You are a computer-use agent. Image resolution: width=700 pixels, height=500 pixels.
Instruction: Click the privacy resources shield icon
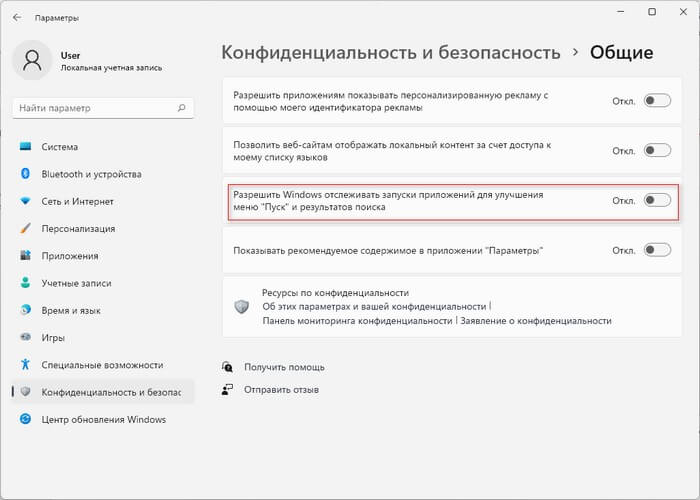point(242,306)
